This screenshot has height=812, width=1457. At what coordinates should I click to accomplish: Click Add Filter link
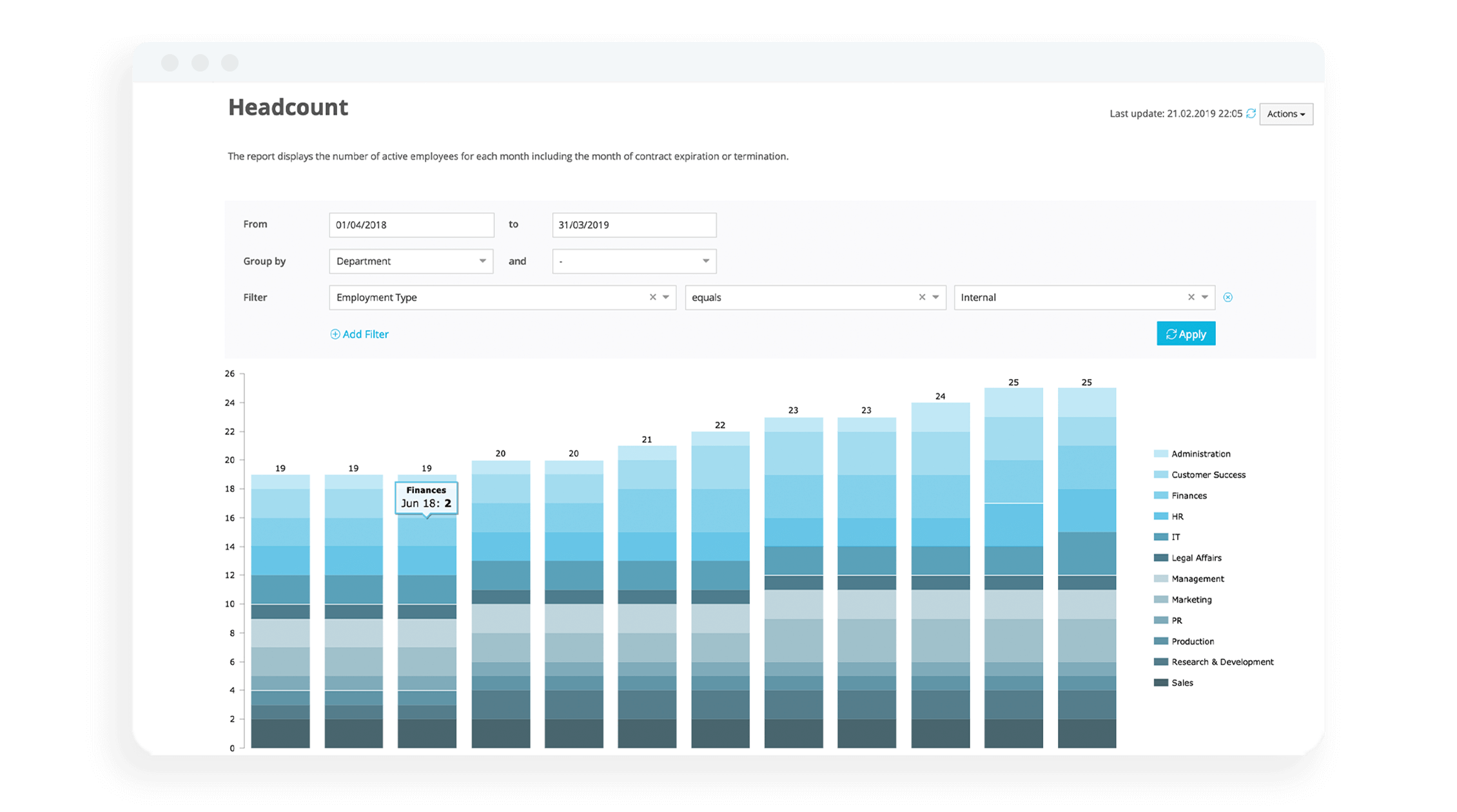[360, 334]
